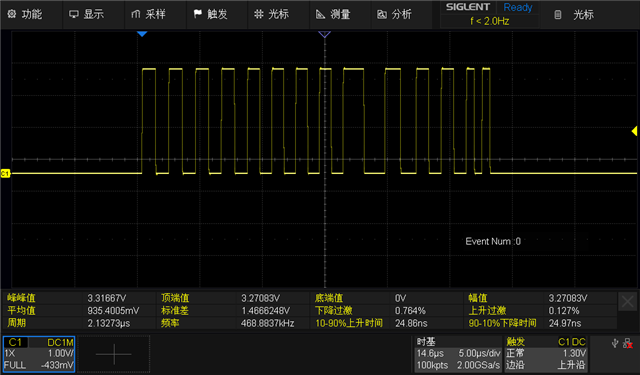This screenshot has height=375, width=640.
Task: Click the plus button to add a channel
Action: point(113,354)
